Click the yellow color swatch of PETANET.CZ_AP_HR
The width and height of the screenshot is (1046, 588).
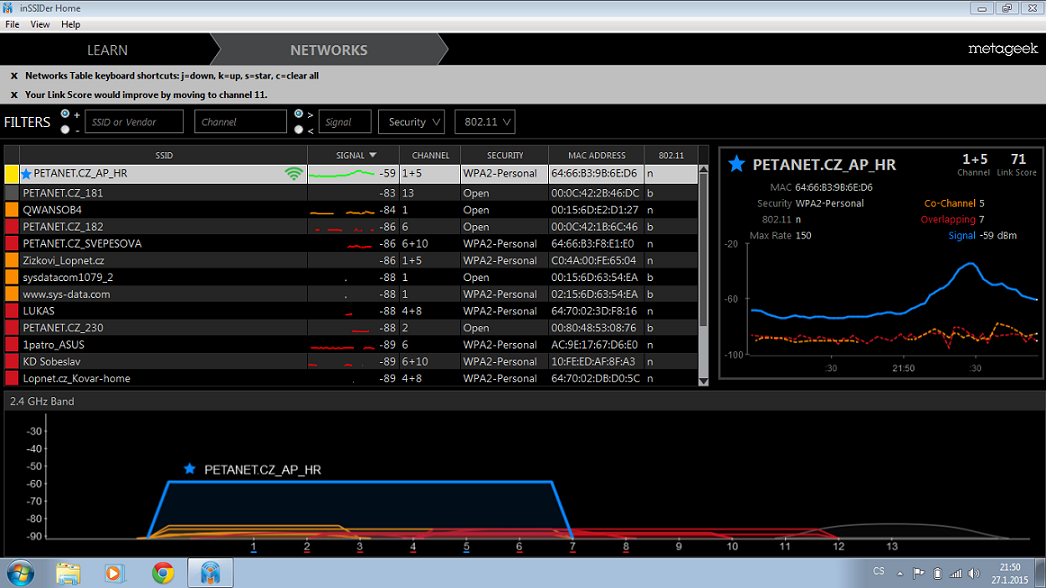[x=12, y=174]
